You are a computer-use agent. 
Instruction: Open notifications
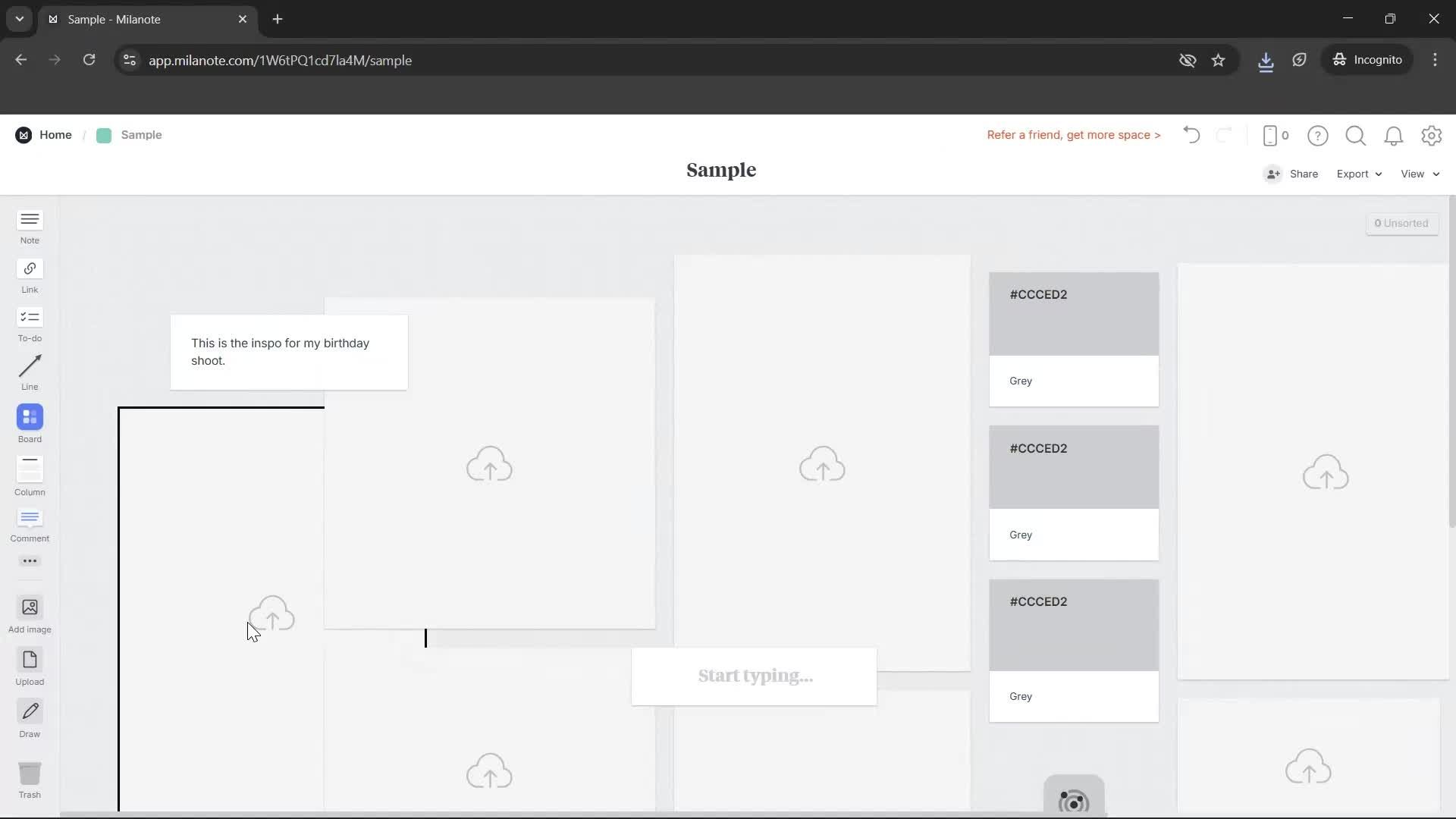coord(1394,136)
